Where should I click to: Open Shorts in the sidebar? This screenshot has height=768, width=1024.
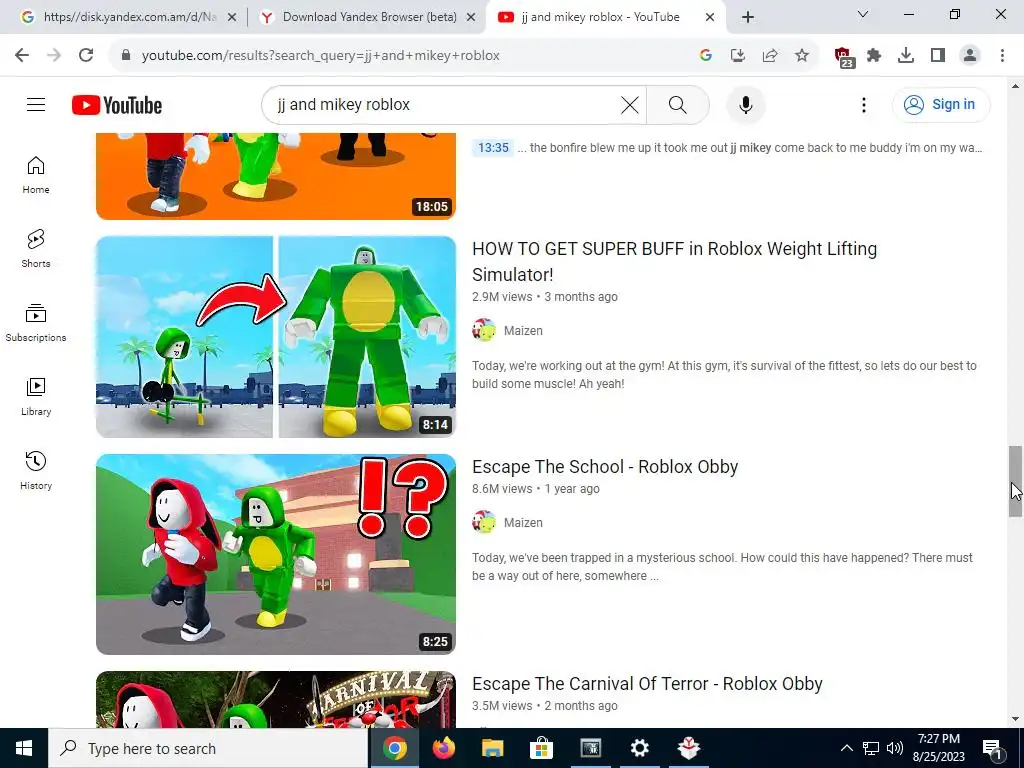[x=36, y=248]
